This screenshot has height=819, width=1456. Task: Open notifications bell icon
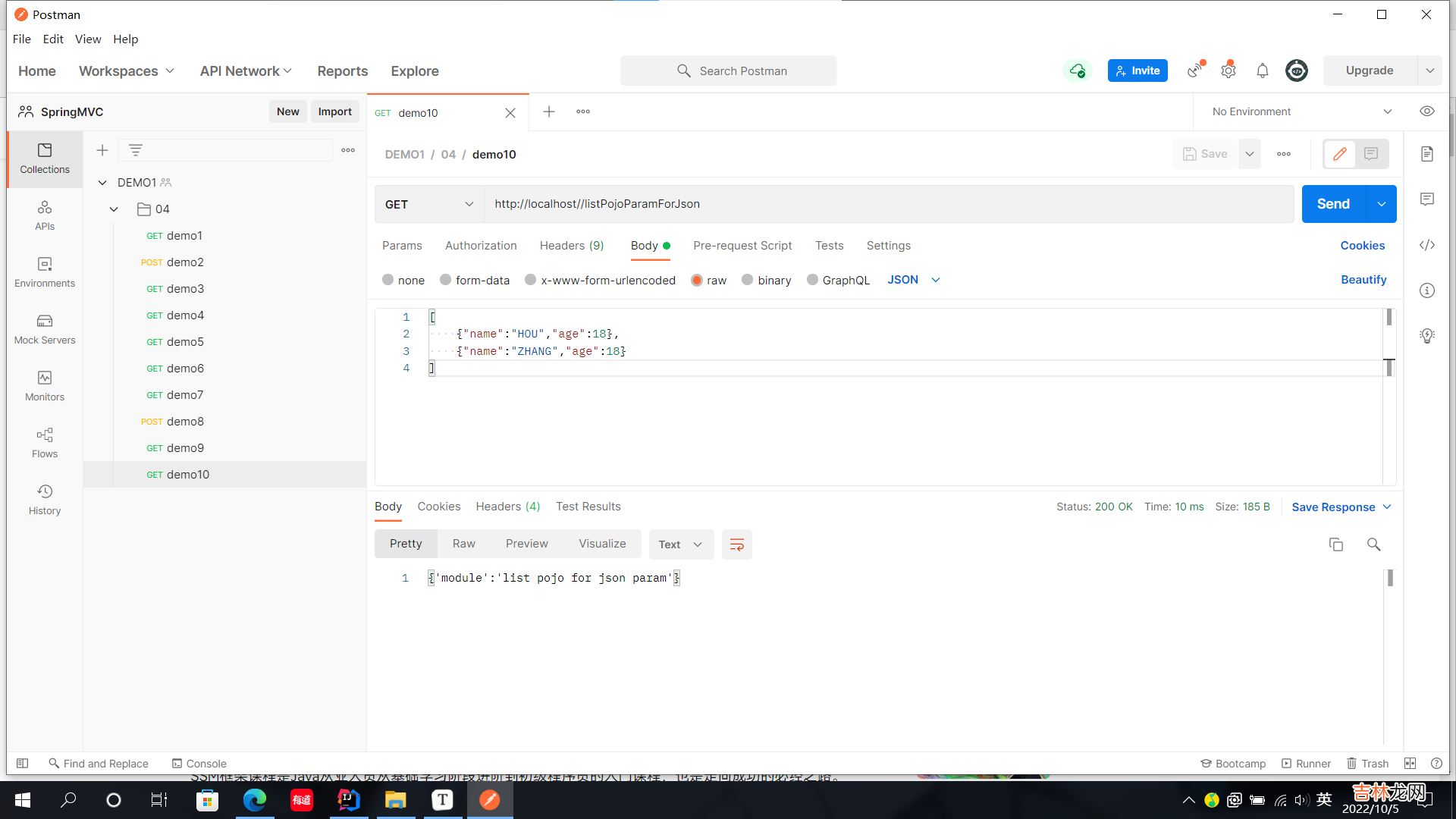1263,71
